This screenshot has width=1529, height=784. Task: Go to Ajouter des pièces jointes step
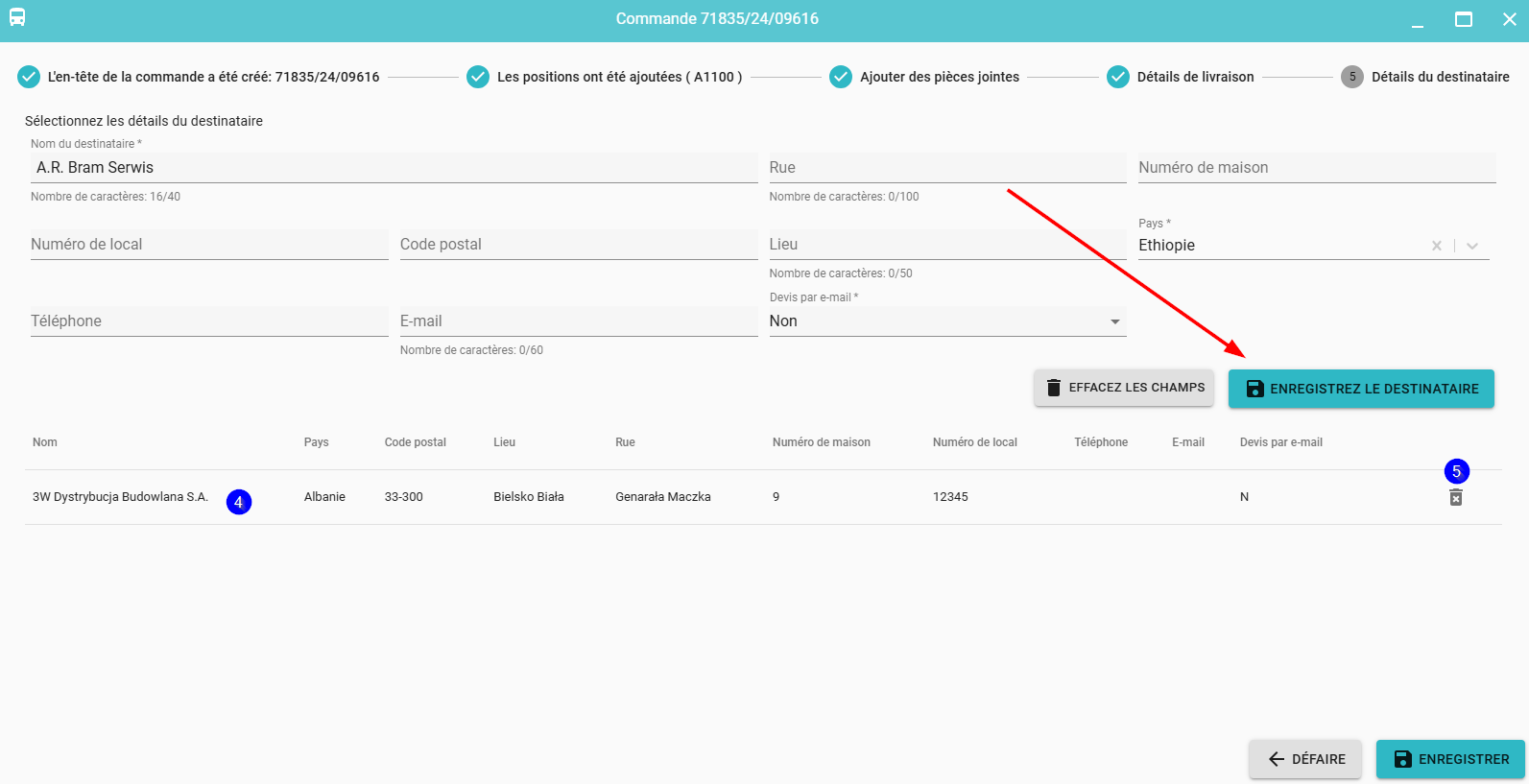pos(939,77)
